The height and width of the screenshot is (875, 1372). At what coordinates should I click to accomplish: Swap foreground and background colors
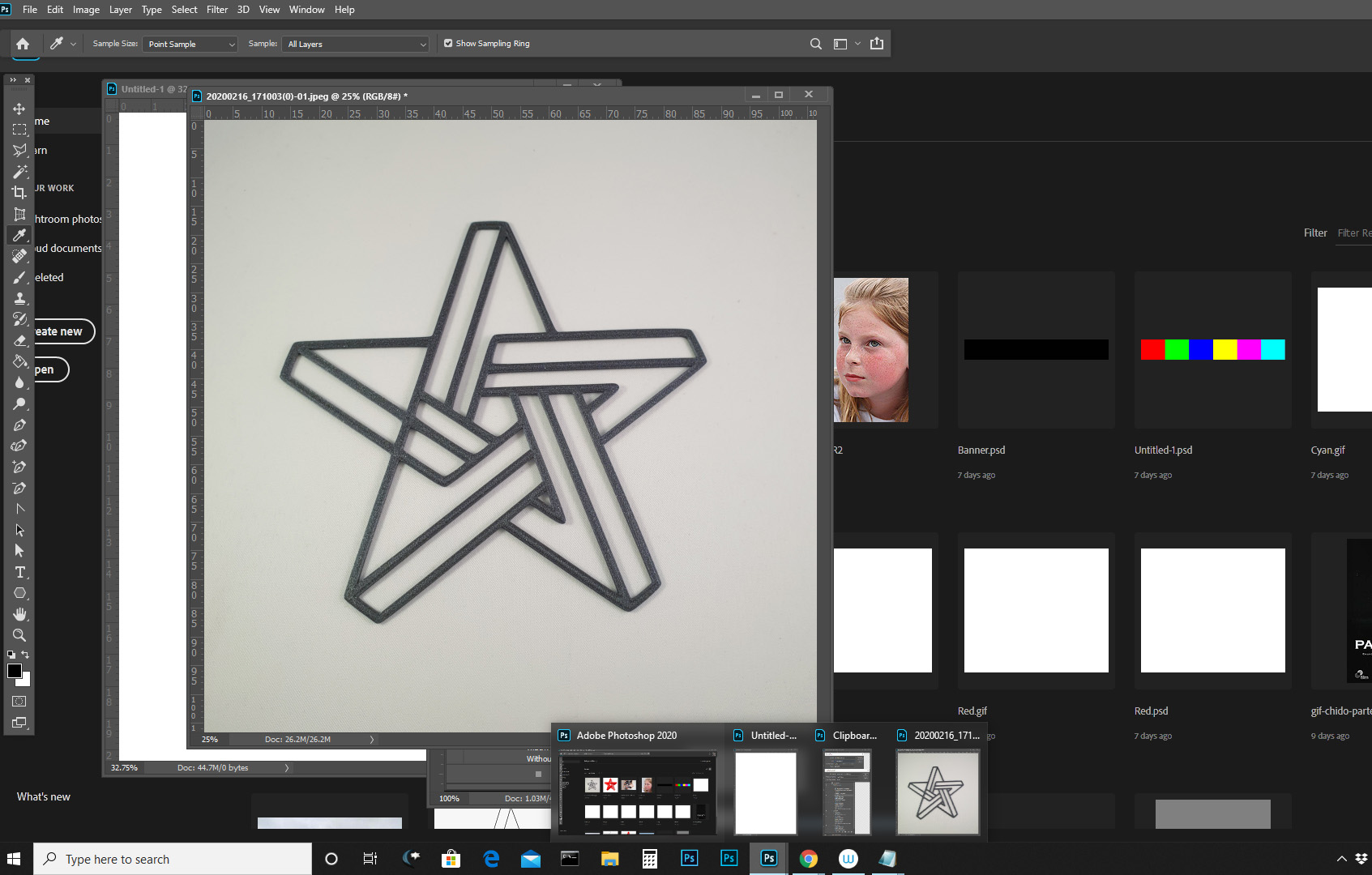pos(26,655)
